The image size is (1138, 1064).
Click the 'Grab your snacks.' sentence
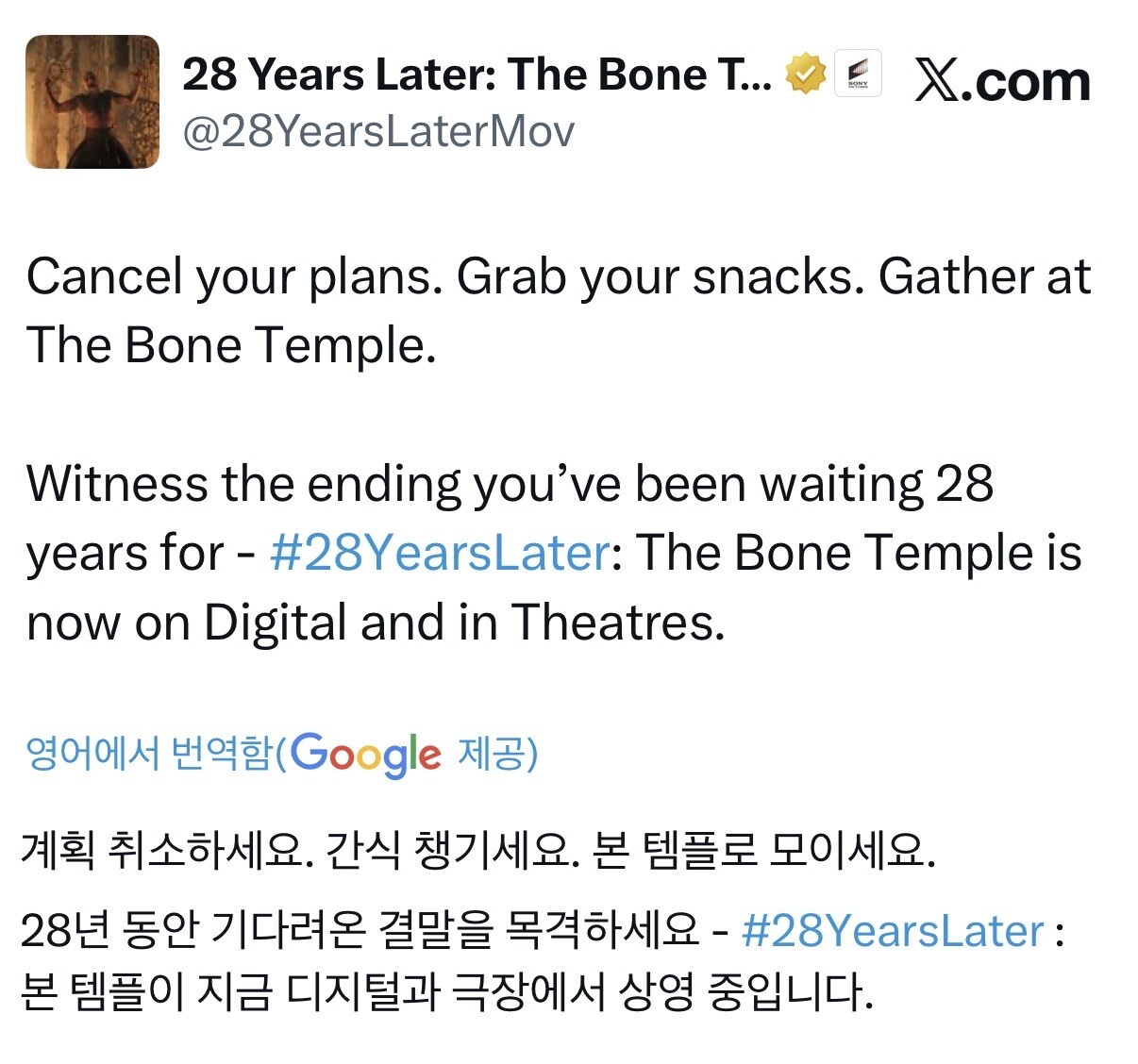point(660,277)
